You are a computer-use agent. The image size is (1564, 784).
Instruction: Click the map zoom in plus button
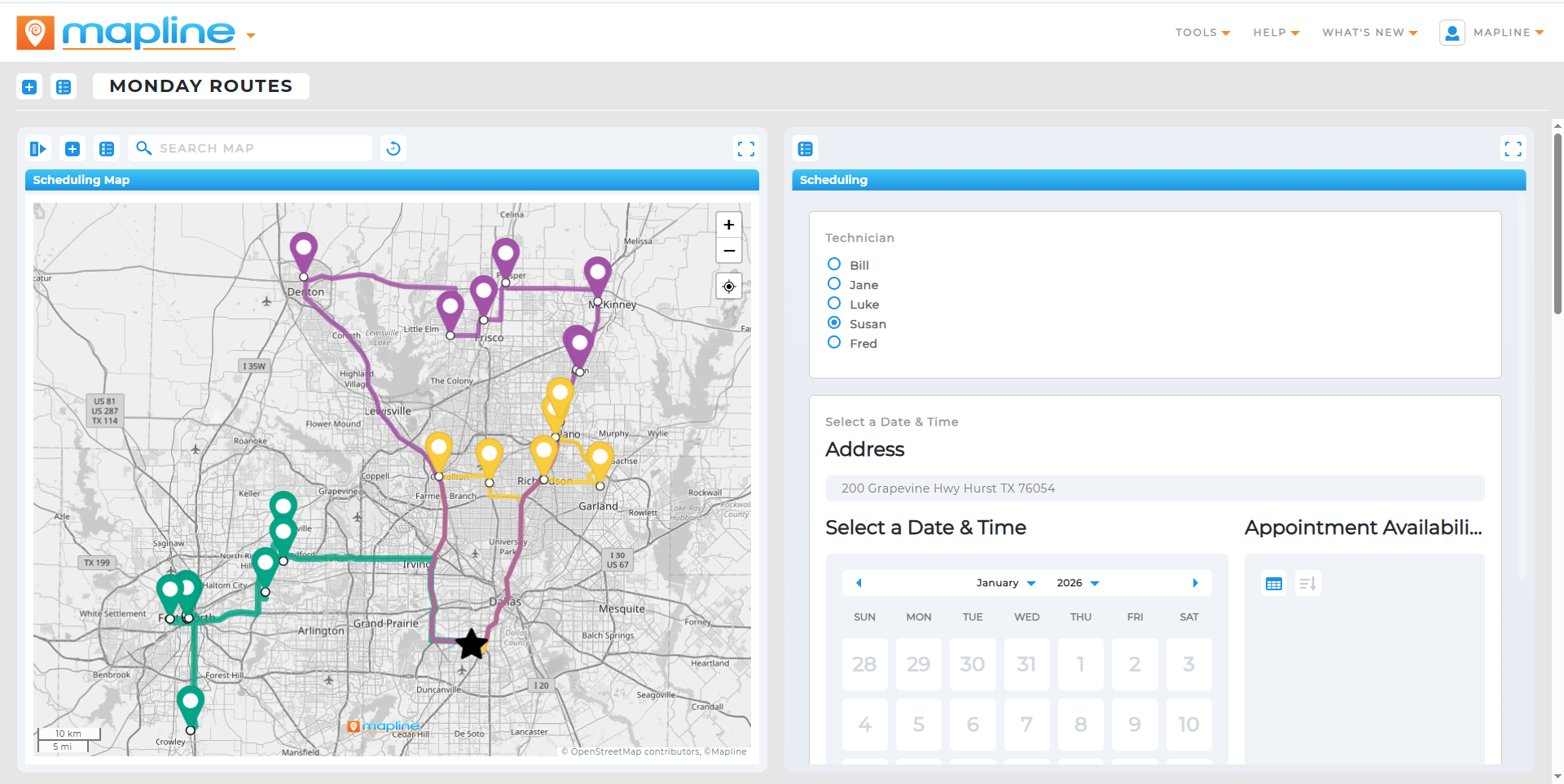coord(728,225)
